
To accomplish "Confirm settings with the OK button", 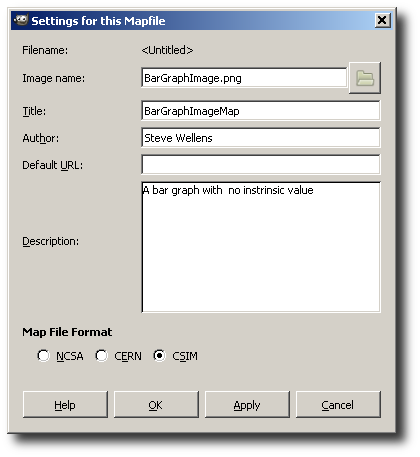I will [x=156, y=405].
